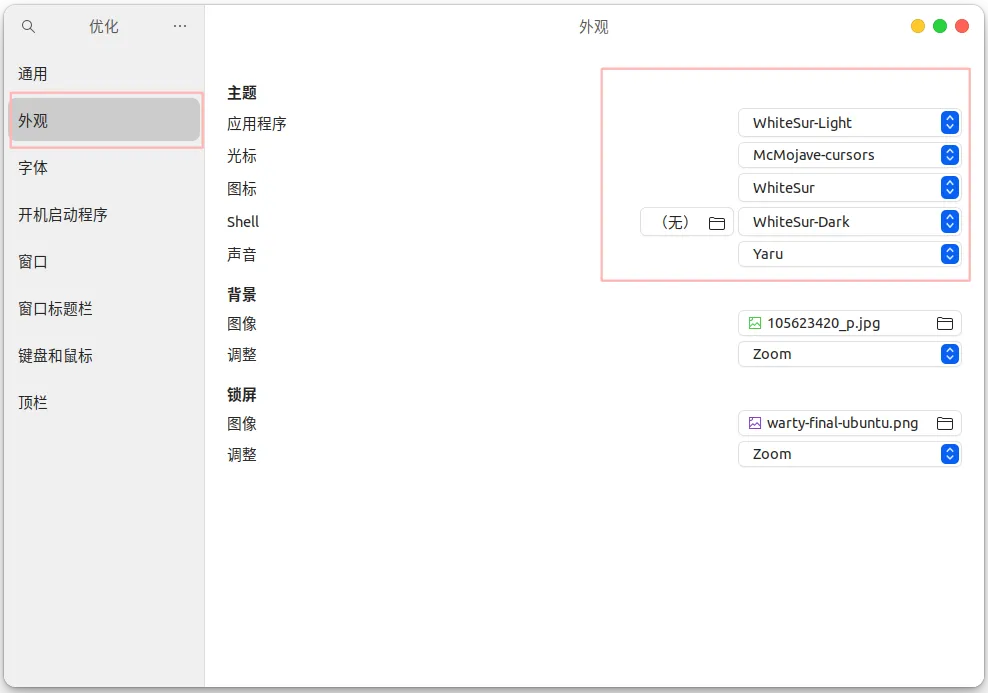988x693 pixels.
Task: Expand the Yaru sound theme dropdown
Action: 849,254
